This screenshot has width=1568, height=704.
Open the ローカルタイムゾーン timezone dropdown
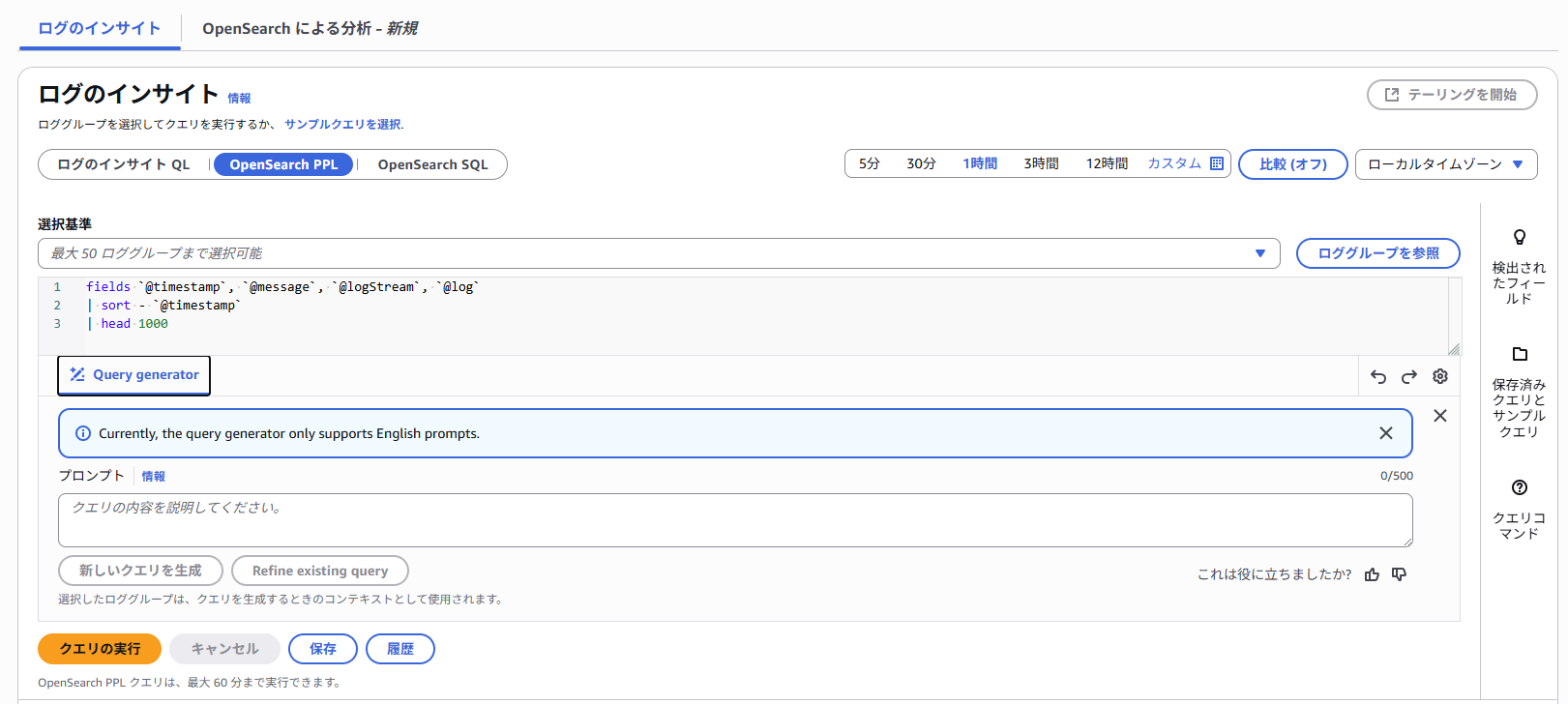1446,164
